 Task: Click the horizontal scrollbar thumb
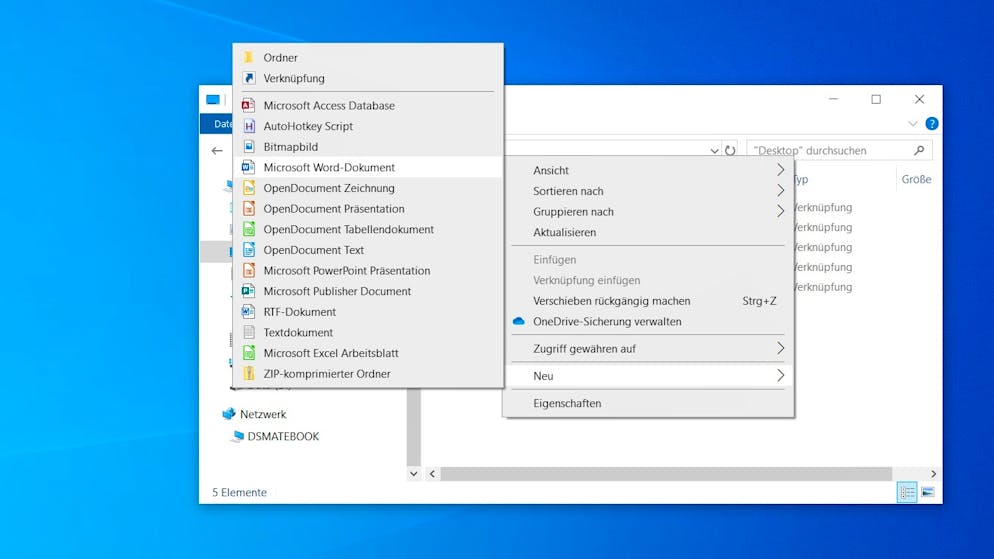[x=666, y=474]
